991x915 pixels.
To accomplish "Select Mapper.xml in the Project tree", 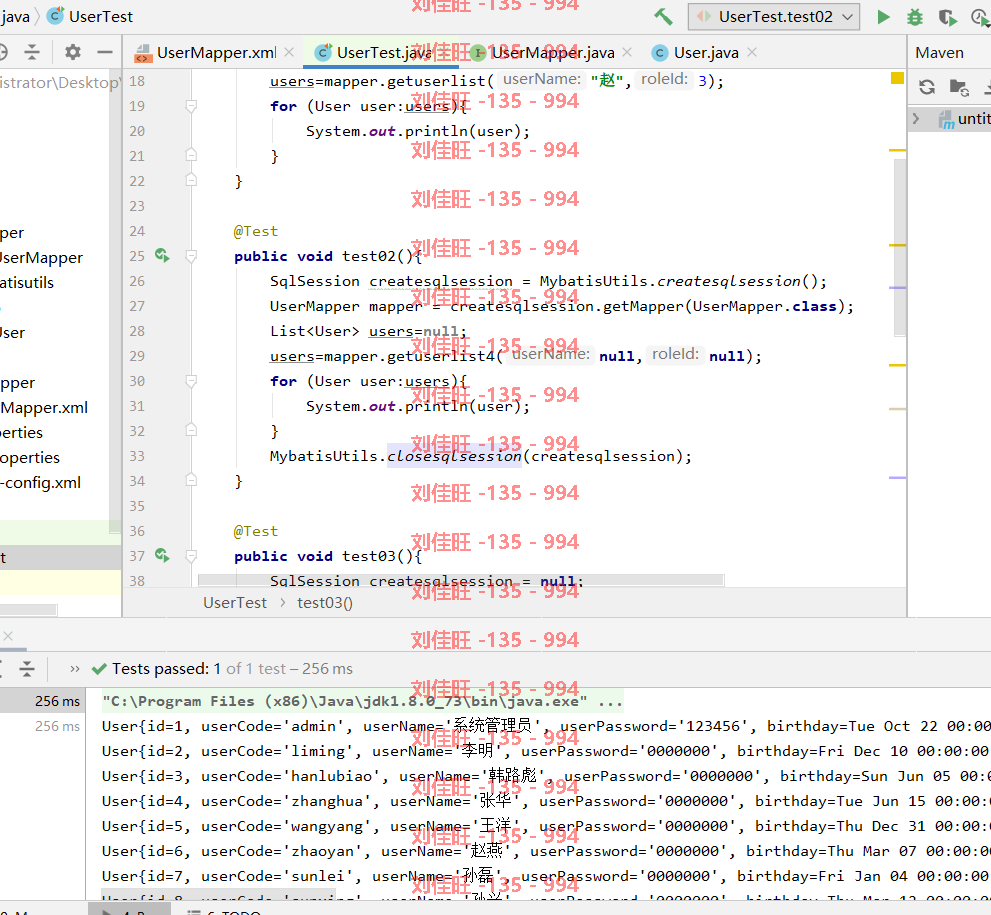I will [x=44, y=408].
